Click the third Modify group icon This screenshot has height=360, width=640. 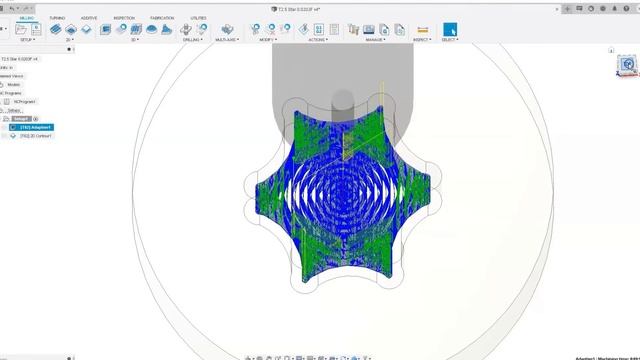(x=286, y=29)
